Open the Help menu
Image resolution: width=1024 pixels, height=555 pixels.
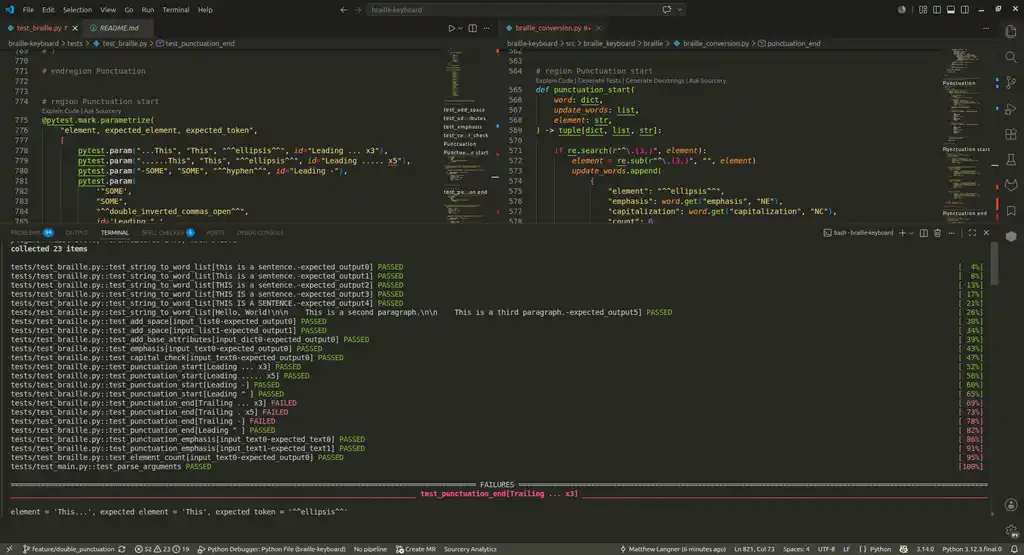point(205,10)
